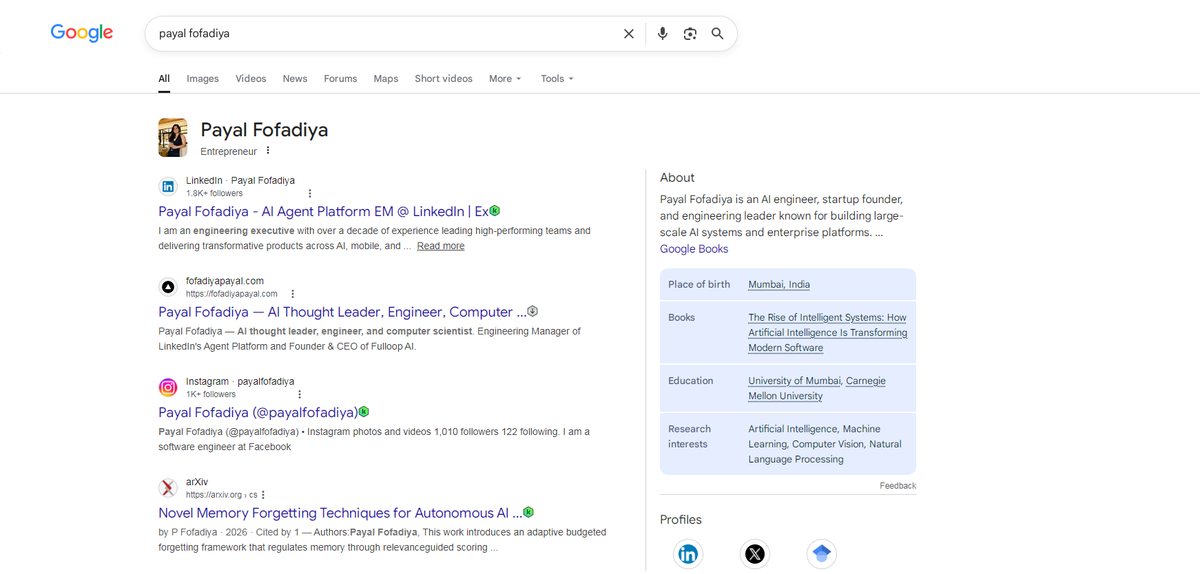This screenshot has height=574, width=1200.
Task: Click Carnegie Mellon University education link
Action: (817, 388)
